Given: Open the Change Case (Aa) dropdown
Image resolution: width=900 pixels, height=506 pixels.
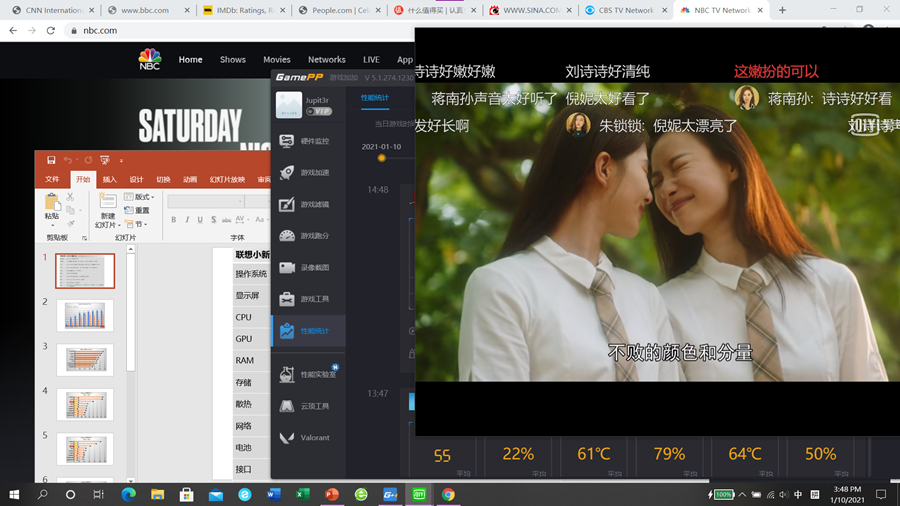Looking at the screenshot, I should [x=261, y=220].
